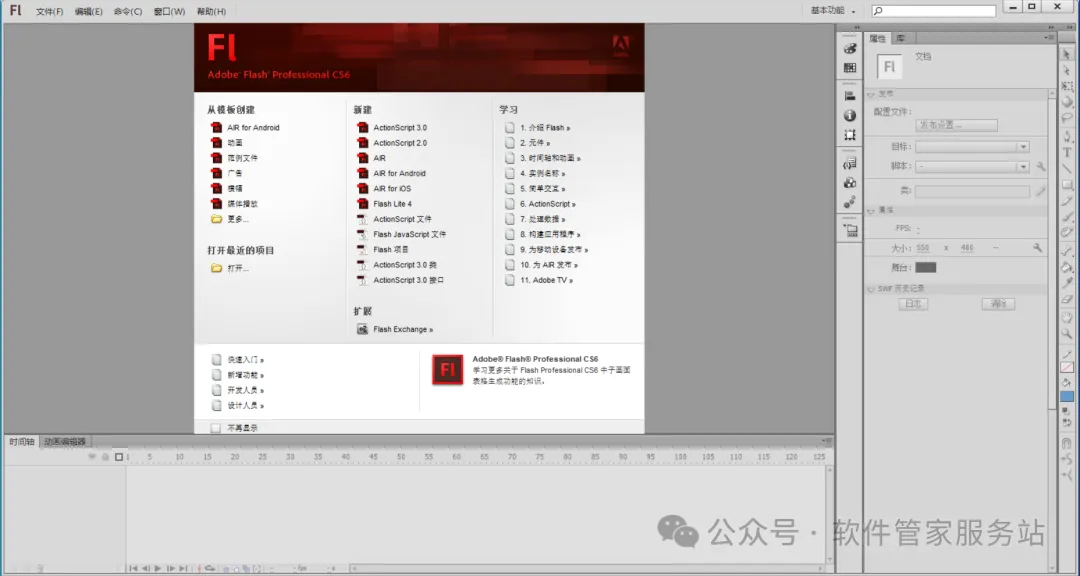Open the 帮助(H) menu
Screen dimensions: 1080x576
211,12
